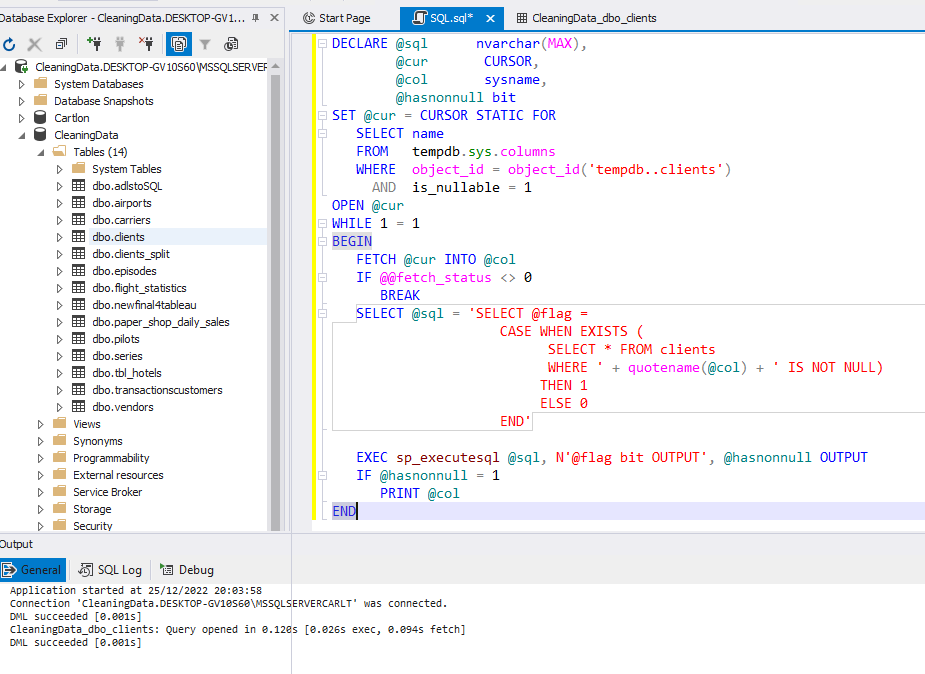Click the documents with clock icon
This screenshot has width=925, height=674.
click(231, 44)
